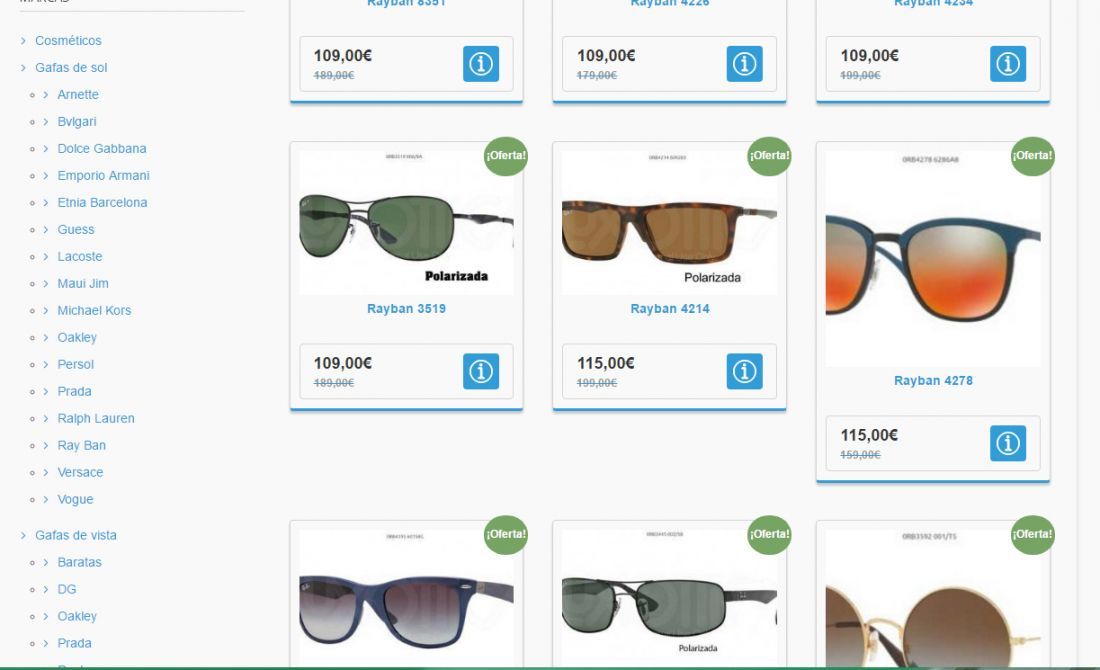Click the ¡Oferta! badge on Rayban 4214
Viewport: 1100px width, 670px height.
pyautogui.click(x=770, y=156)
